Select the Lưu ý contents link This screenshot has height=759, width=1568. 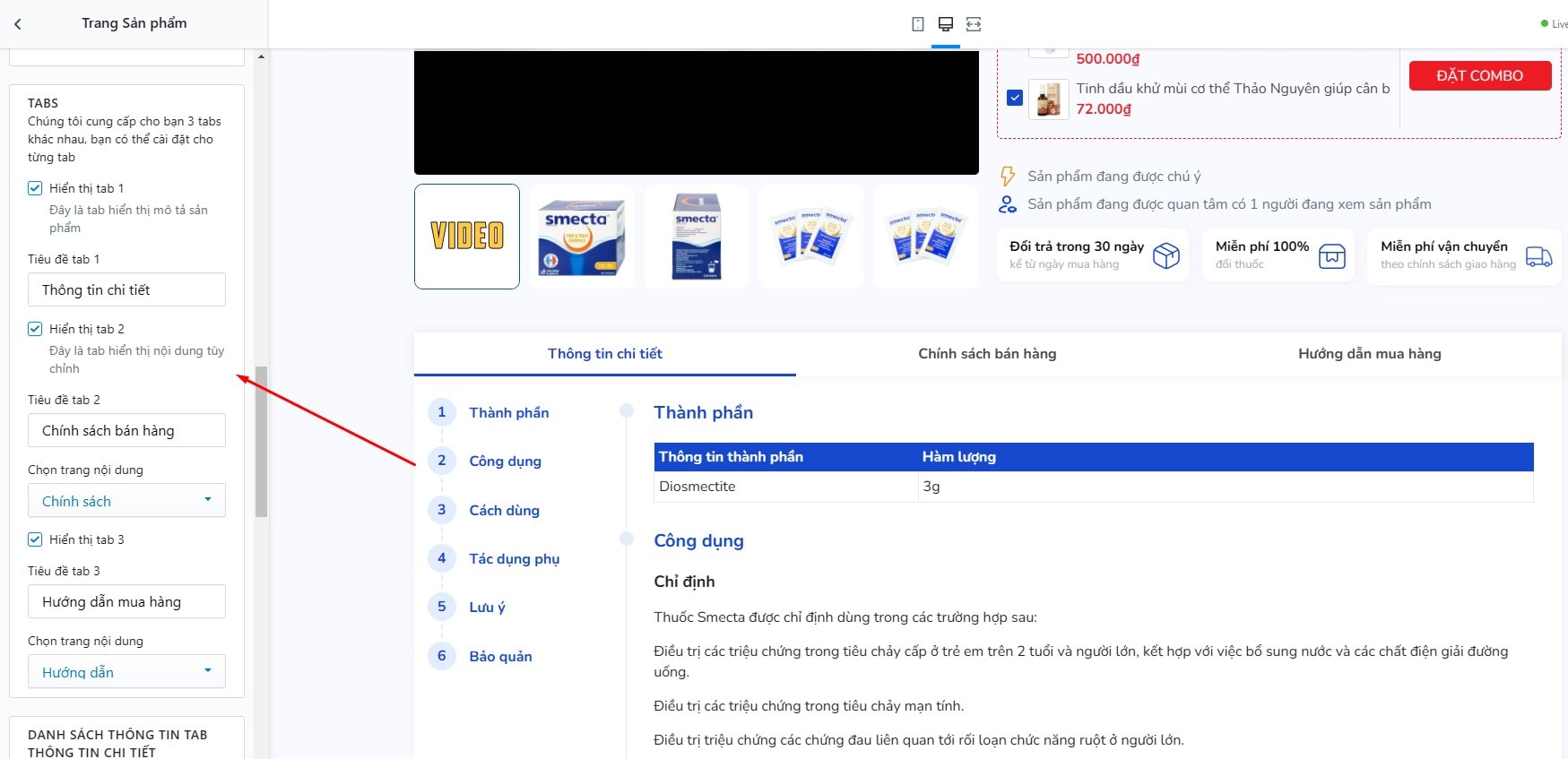(x=488, y=608)
